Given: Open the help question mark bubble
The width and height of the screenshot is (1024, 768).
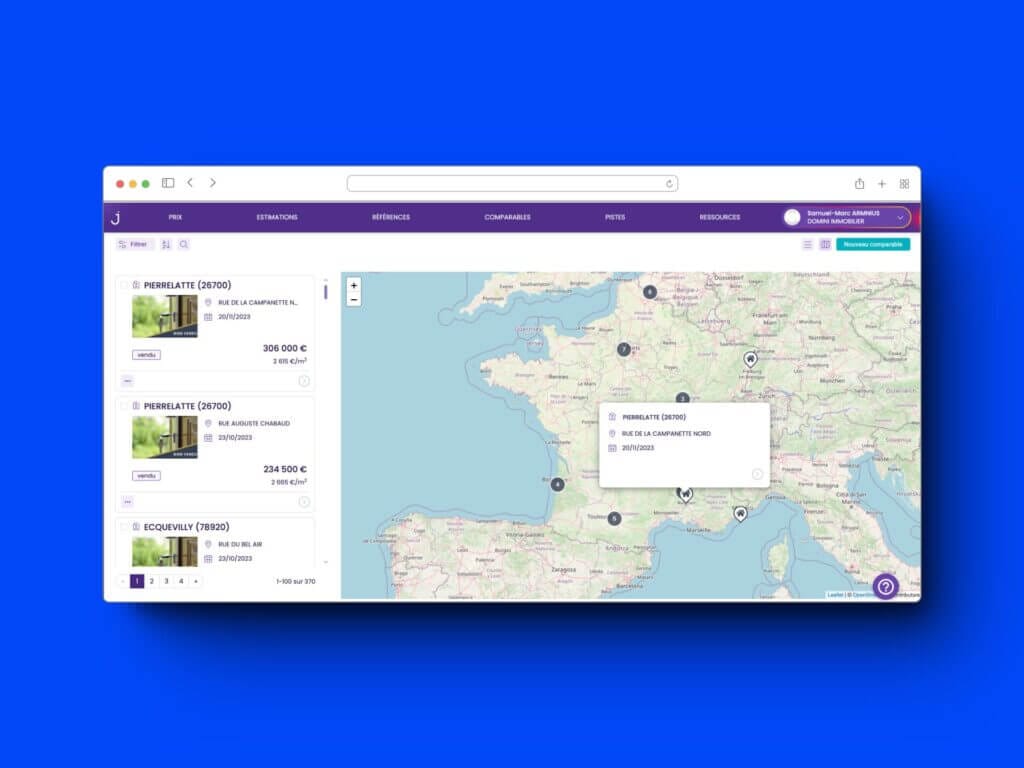Looking at the screenshot, I should 886,587.
